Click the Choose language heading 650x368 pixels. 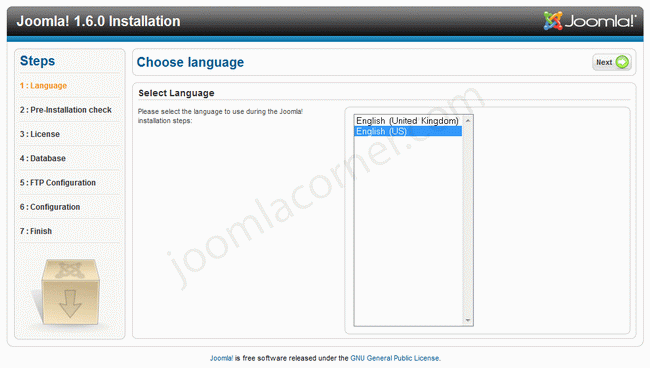tap(190, 62)
